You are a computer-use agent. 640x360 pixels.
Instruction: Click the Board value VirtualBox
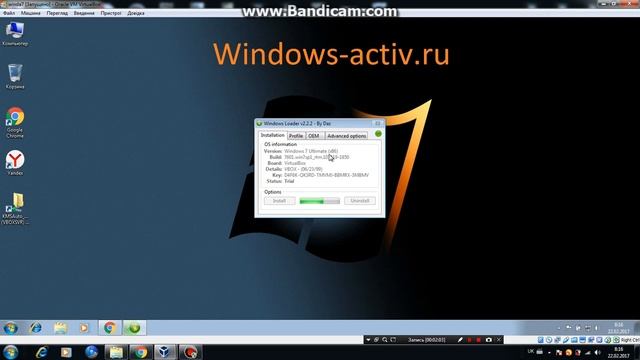pos(295,163)
